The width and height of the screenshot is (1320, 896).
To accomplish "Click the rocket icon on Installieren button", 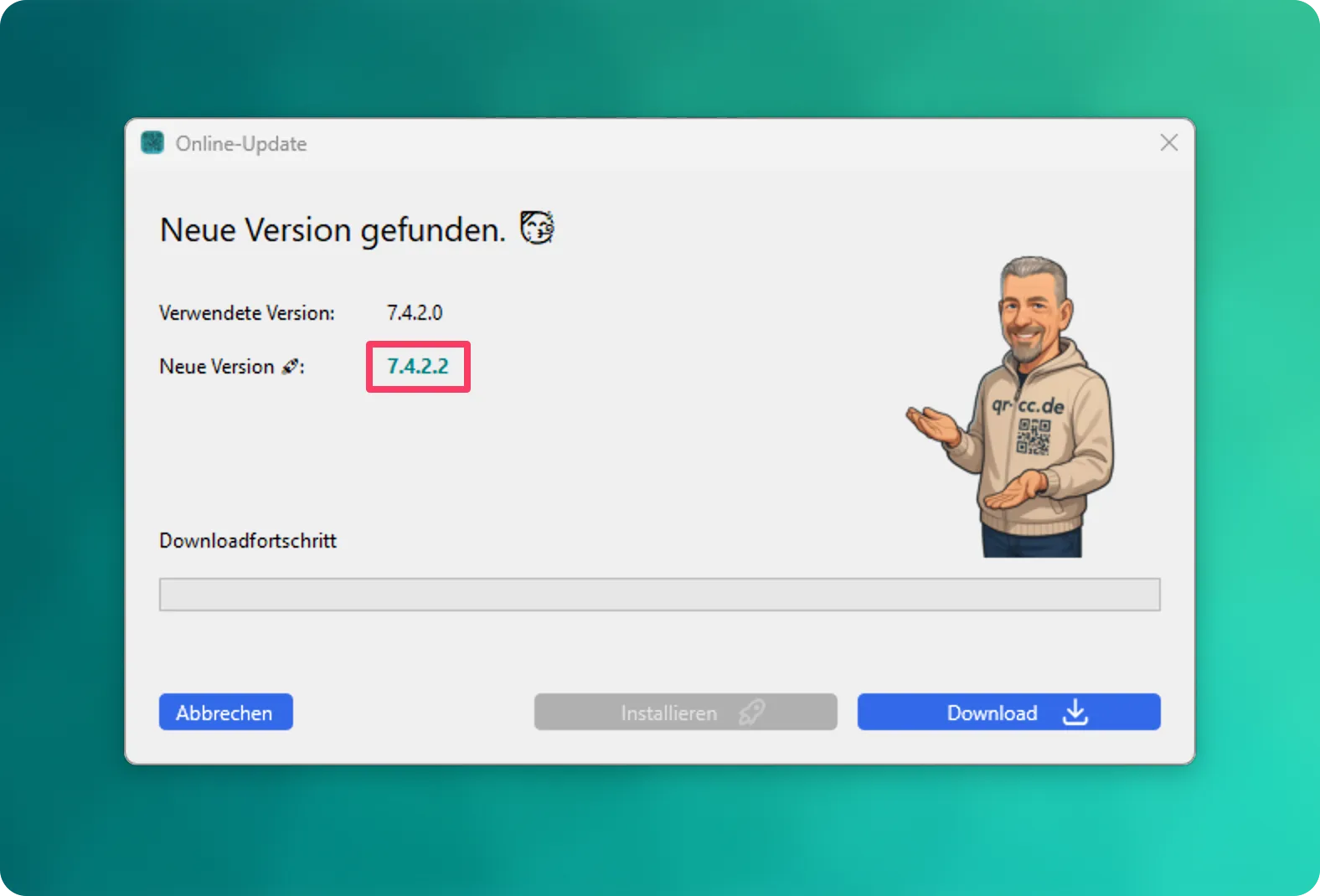I will pos(751,713).
